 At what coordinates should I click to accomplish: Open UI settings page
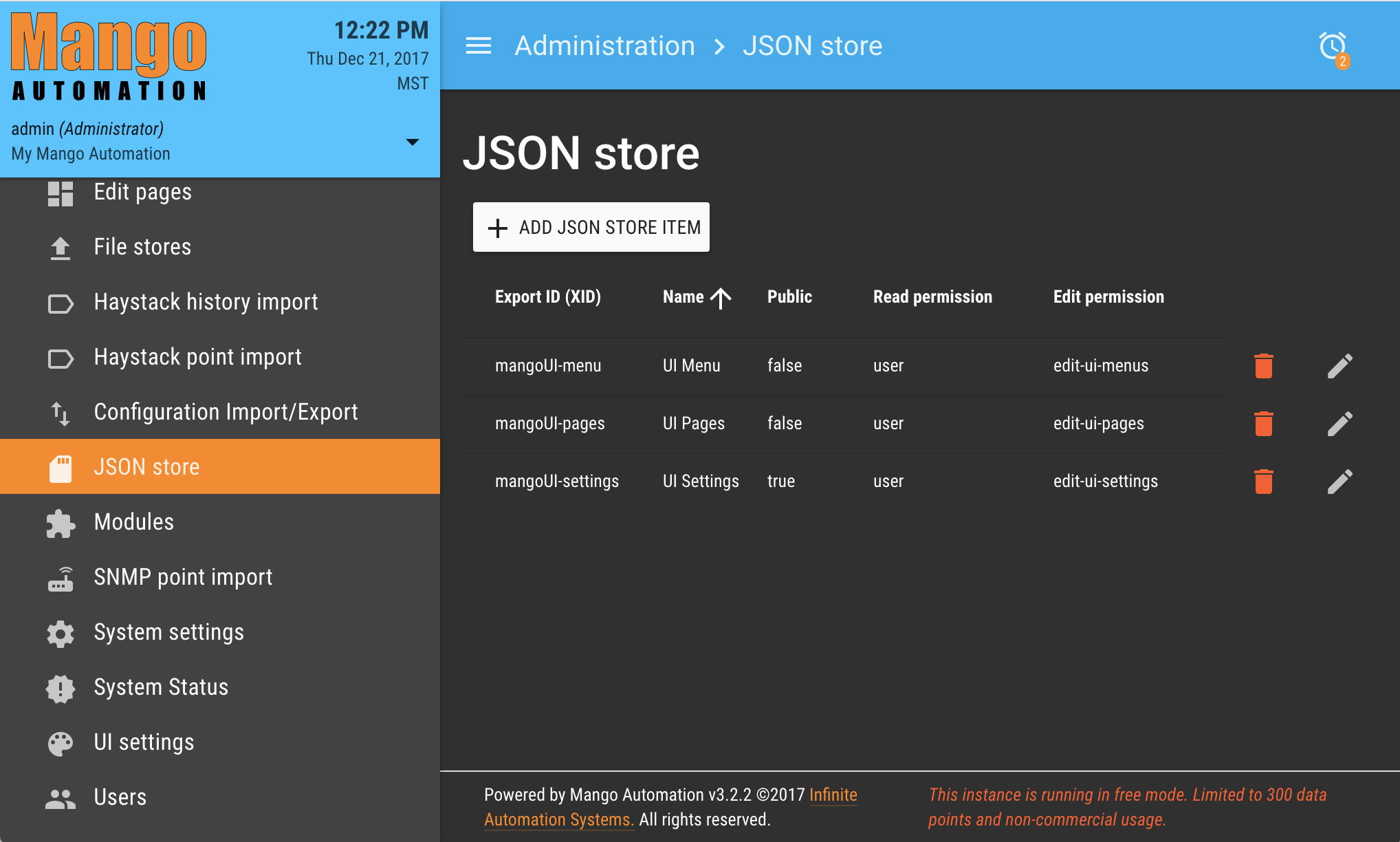(220, 742)
